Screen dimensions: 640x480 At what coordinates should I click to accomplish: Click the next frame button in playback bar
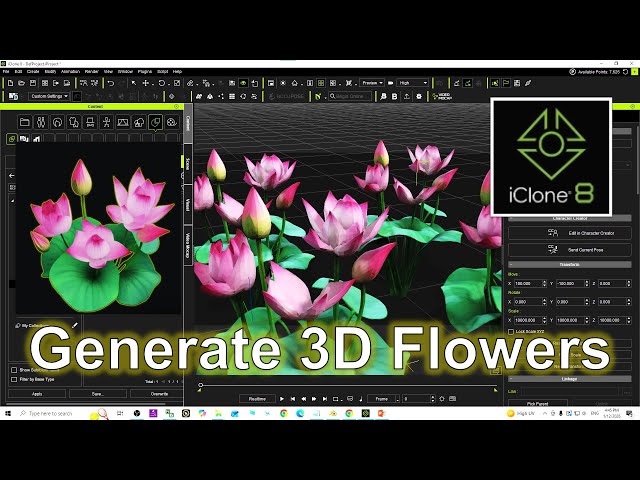click(314, 399)
